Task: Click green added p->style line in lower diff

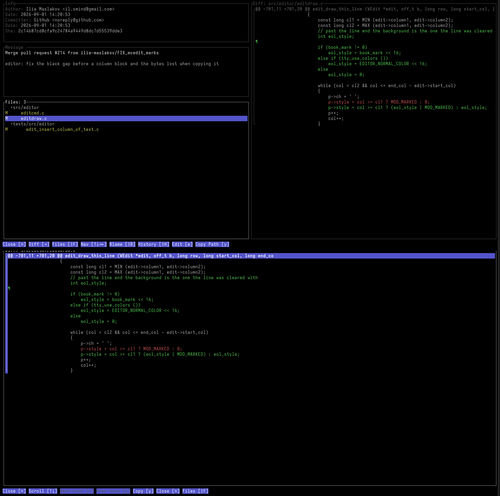Action: point(160,354)
